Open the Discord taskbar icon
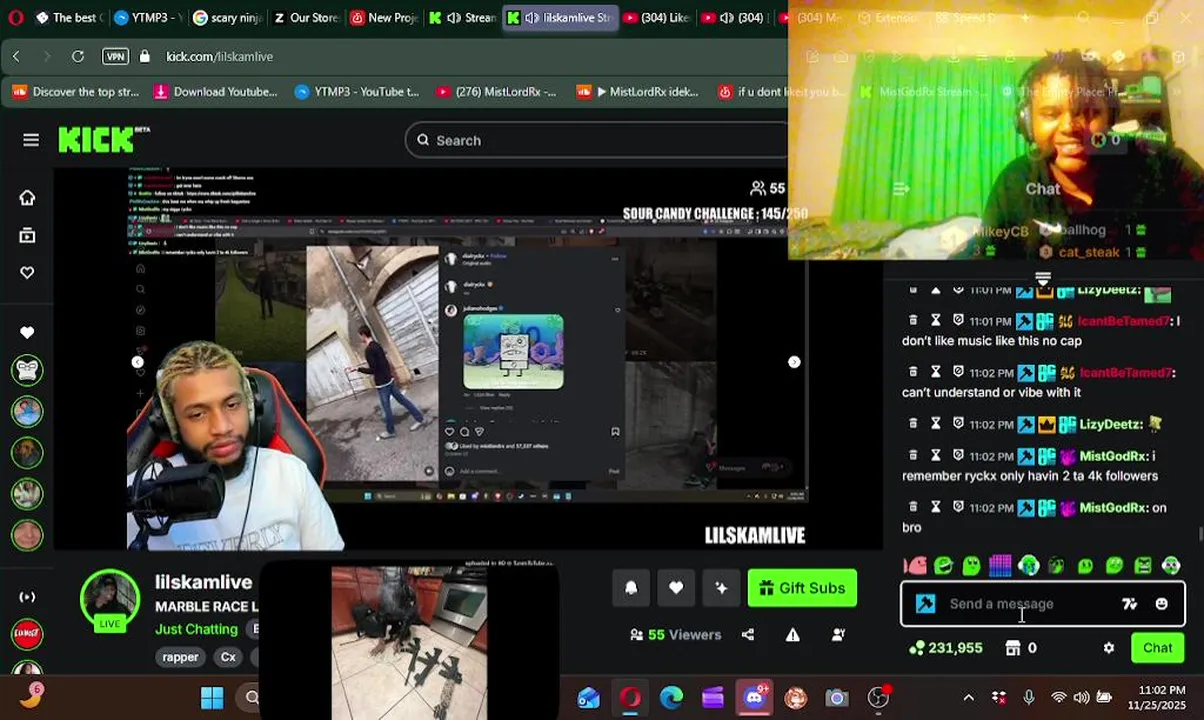The image size is (1204, 720). pyautogui.click(x=754, y=698)
